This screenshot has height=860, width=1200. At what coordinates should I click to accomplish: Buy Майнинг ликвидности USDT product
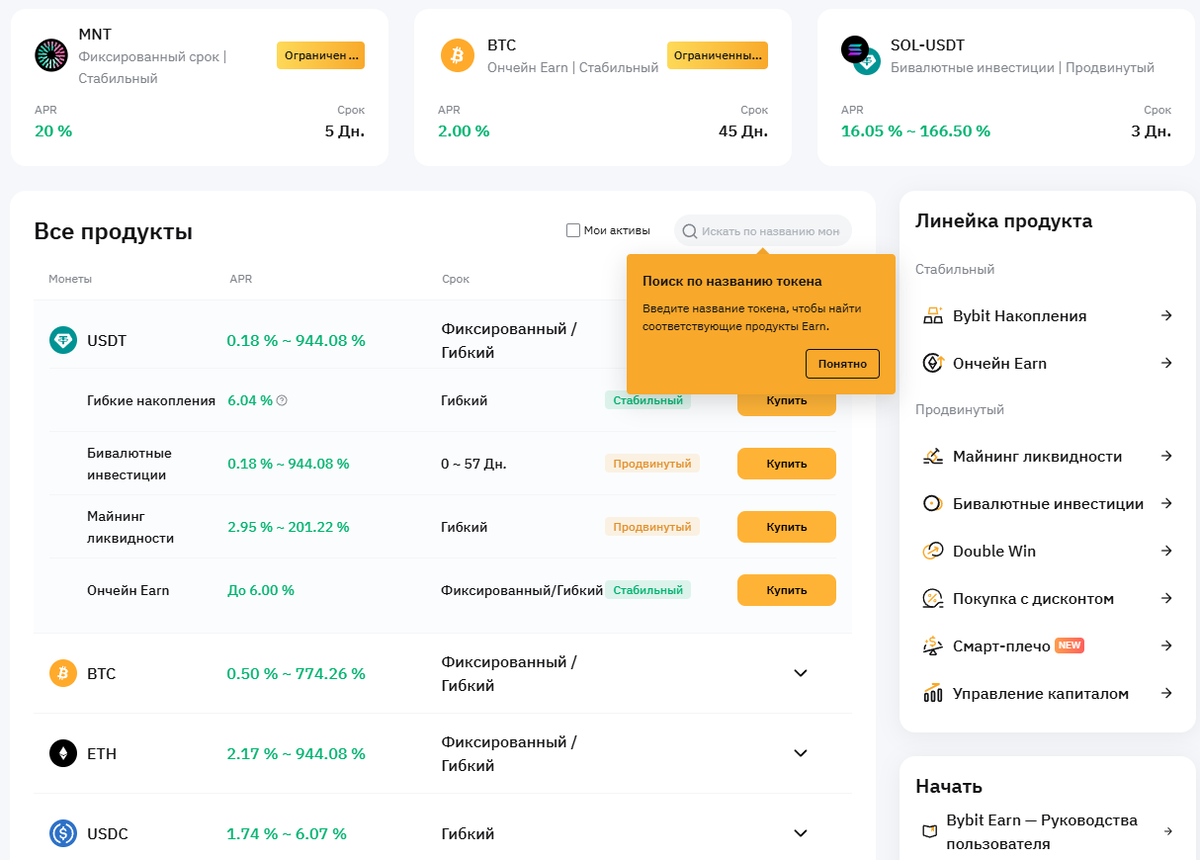coord(786,527)
